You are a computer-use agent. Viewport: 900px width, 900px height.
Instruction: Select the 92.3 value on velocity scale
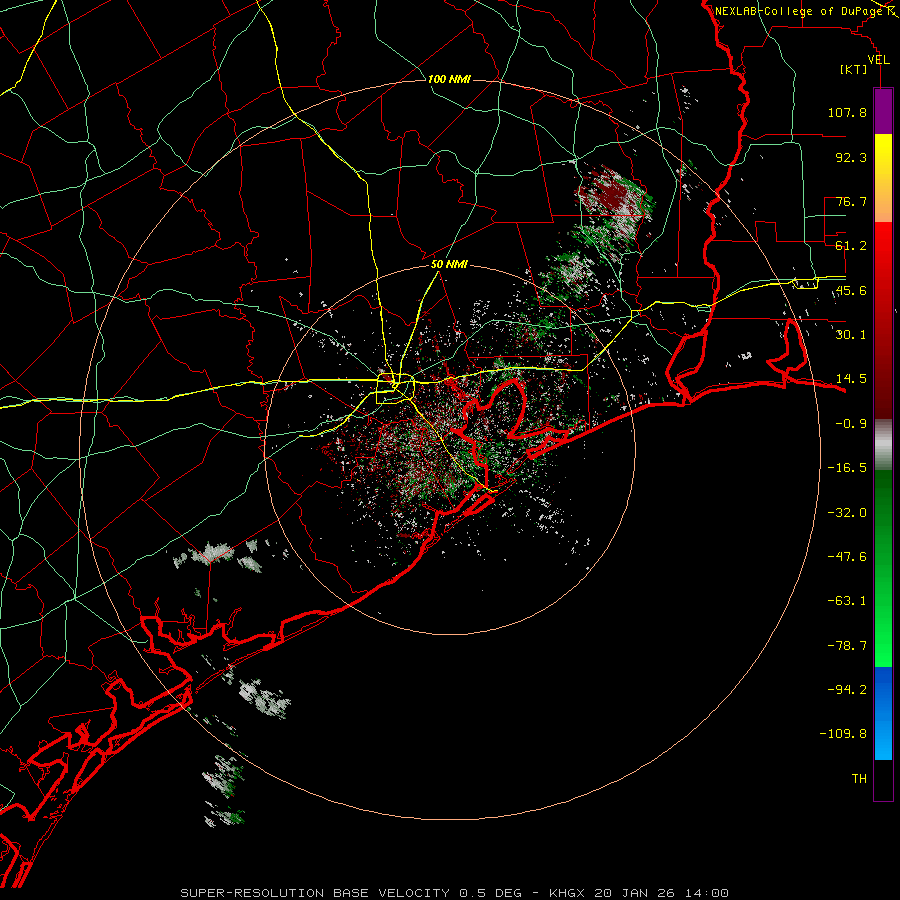pyautogui.click(x=851, y=157)
